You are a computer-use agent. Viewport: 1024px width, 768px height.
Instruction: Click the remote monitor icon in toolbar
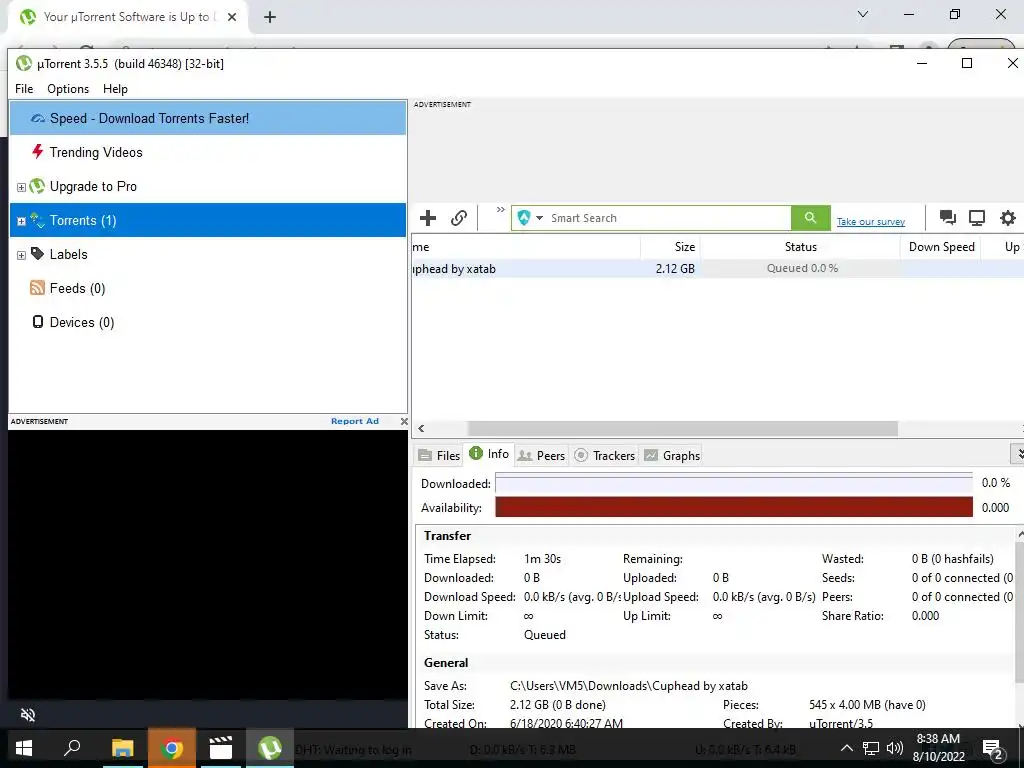click(x=977, y=218)
